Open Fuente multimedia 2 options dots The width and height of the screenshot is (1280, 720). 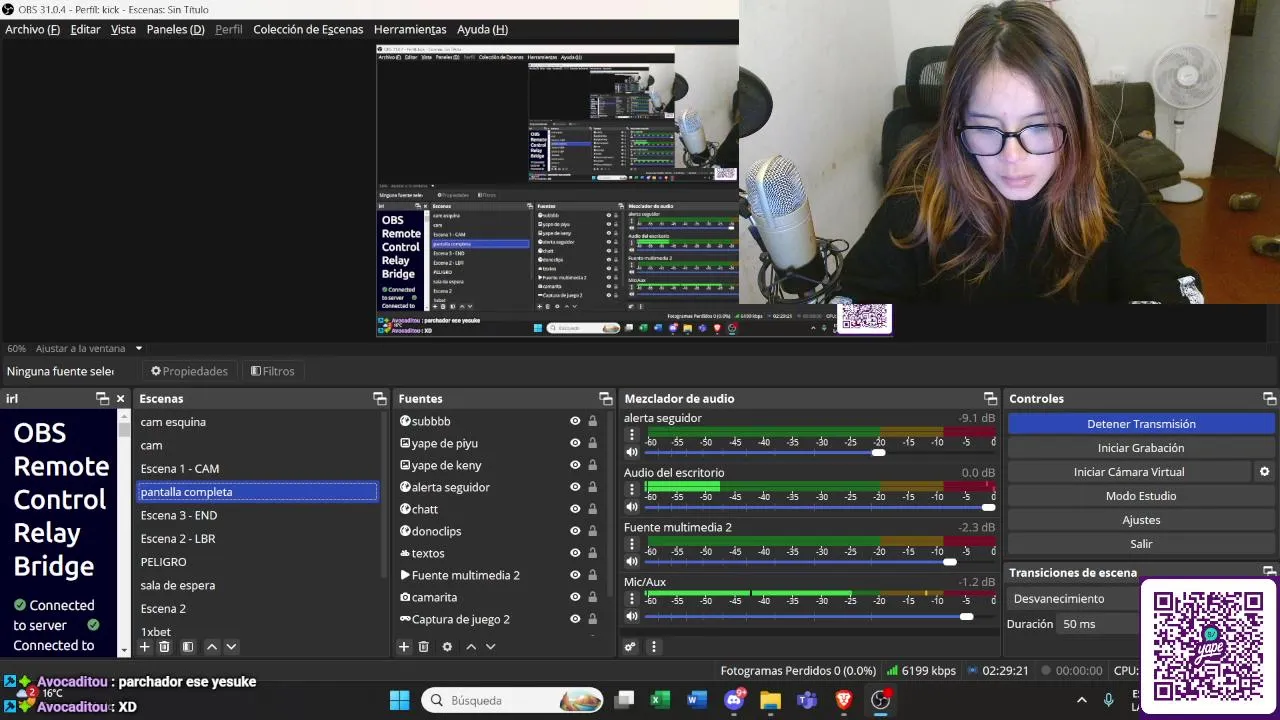click(x=632, y=544)
